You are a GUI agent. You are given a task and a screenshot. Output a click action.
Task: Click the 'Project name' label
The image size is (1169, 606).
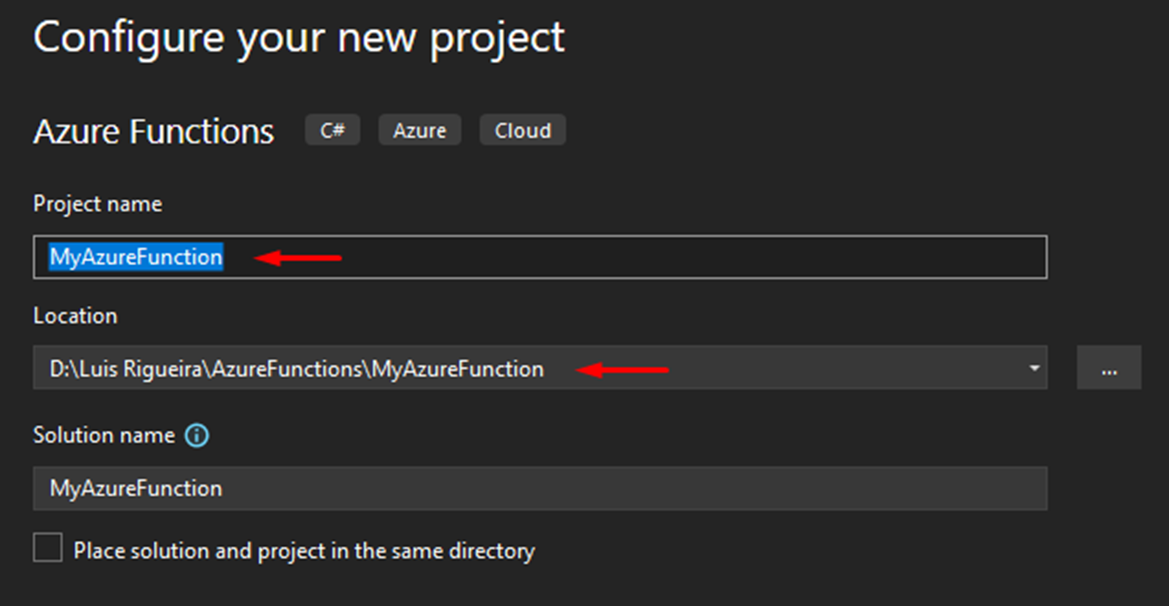pyautogui.click(x=98, y=204)
